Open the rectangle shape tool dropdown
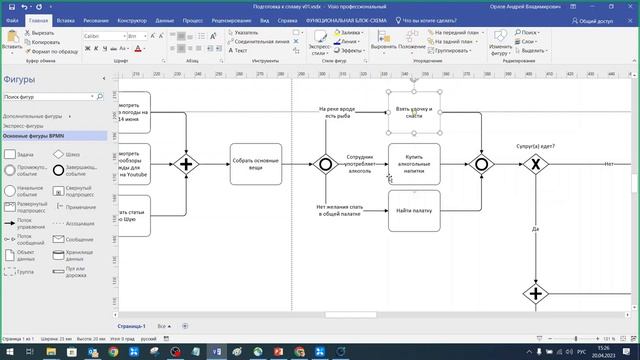The width and height of the screenshot is (640, 360). point(302,32)
